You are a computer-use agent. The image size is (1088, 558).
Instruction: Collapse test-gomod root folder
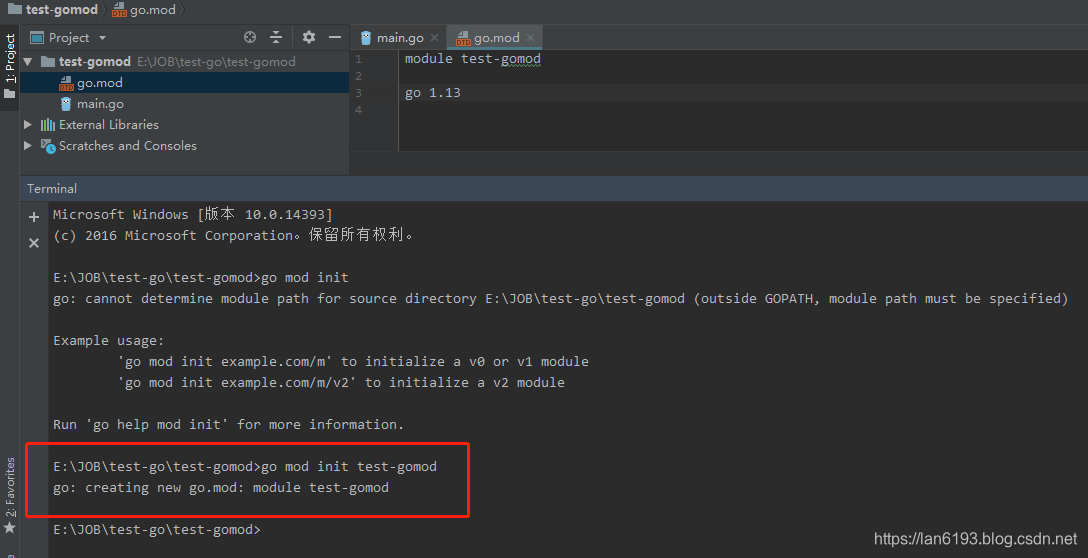tap(28, 62)
